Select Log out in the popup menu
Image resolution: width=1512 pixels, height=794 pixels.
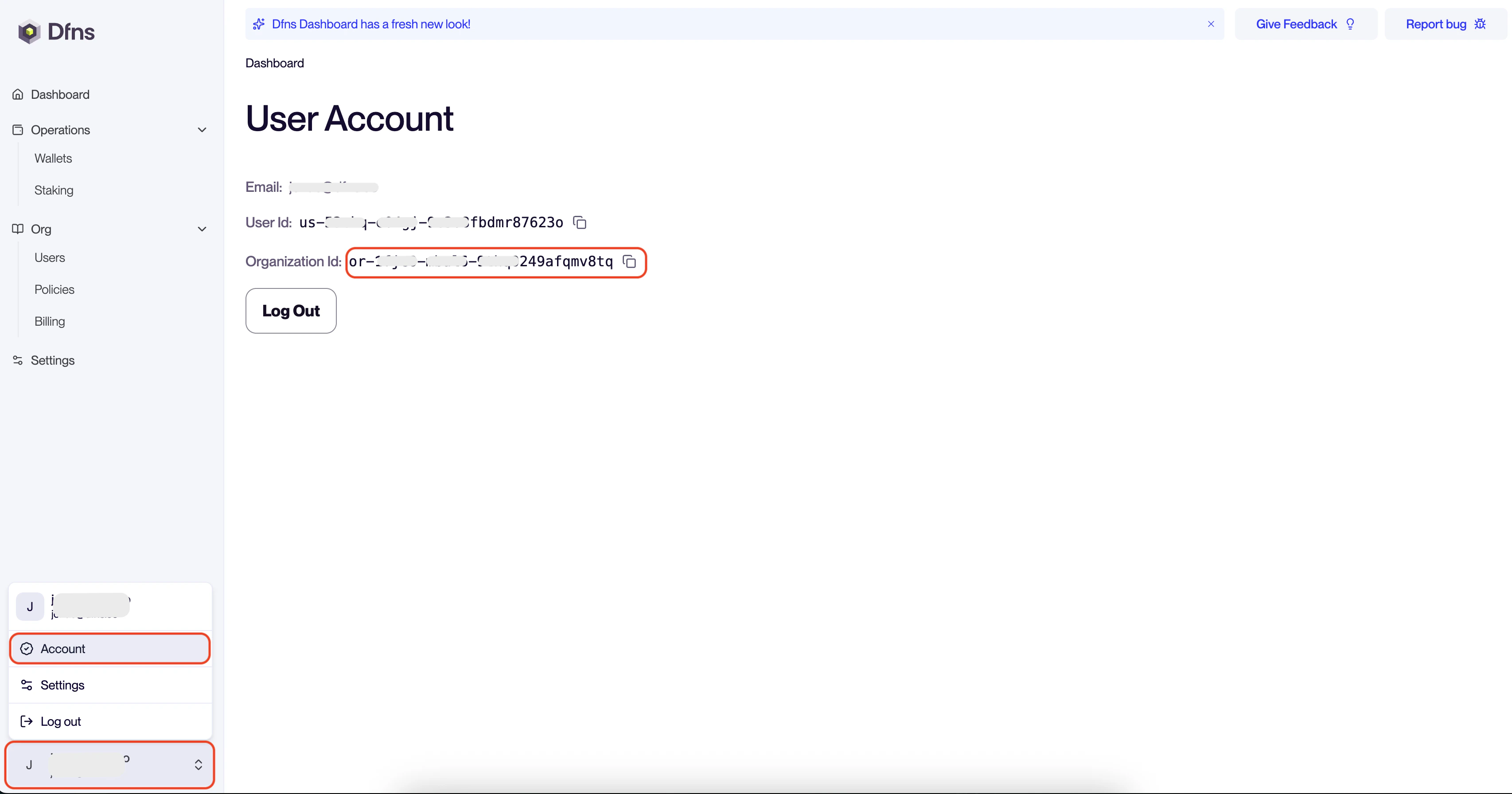coord(60,721)
